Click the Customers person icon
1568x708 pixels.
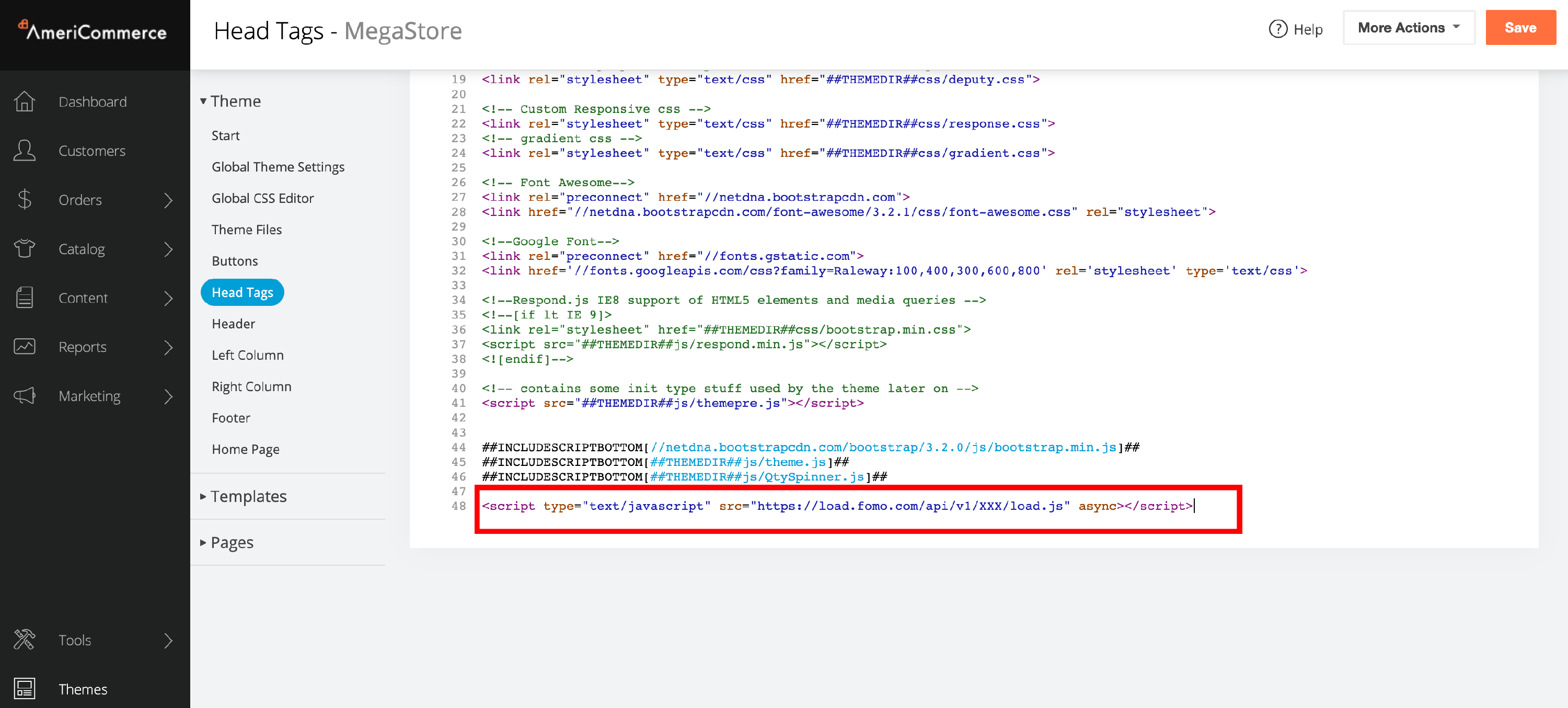click(25, 151)
